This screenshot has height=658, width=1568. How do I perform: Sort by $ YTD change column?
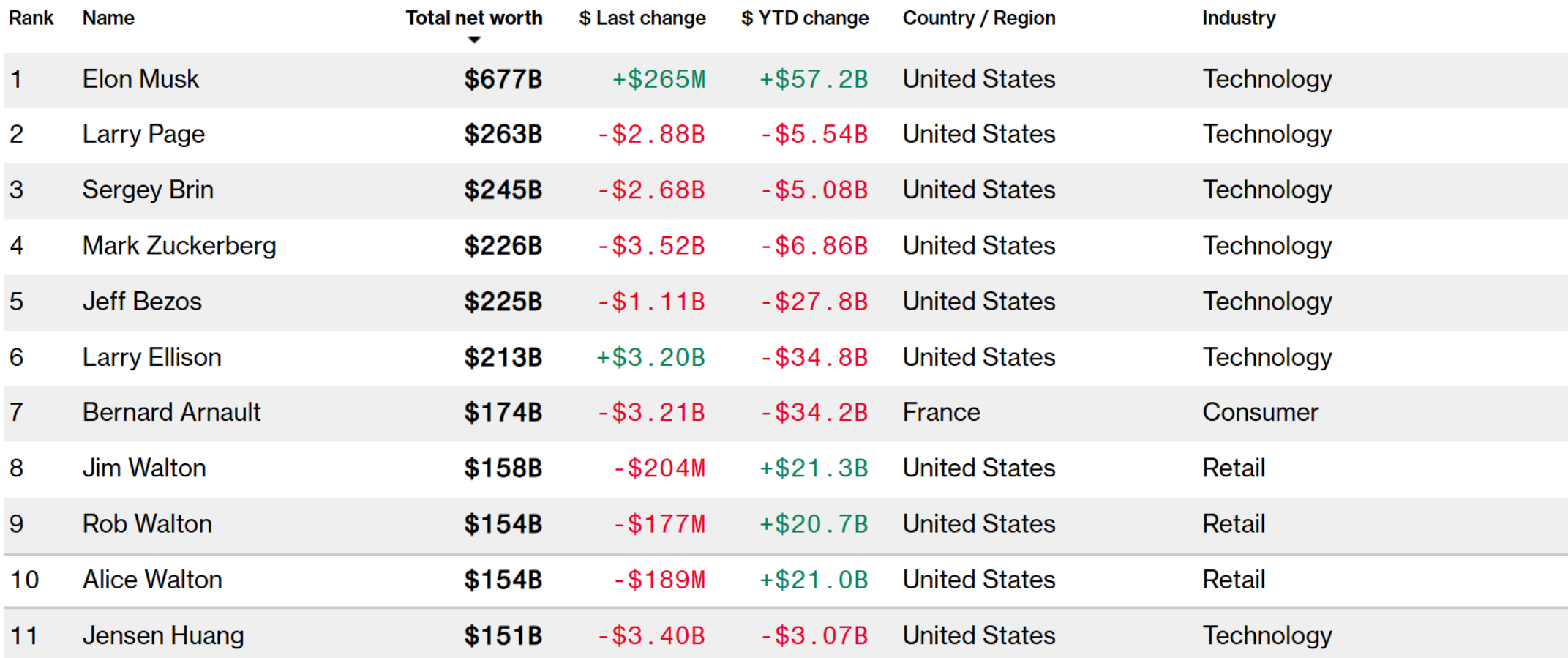click(x=805, y=18)
